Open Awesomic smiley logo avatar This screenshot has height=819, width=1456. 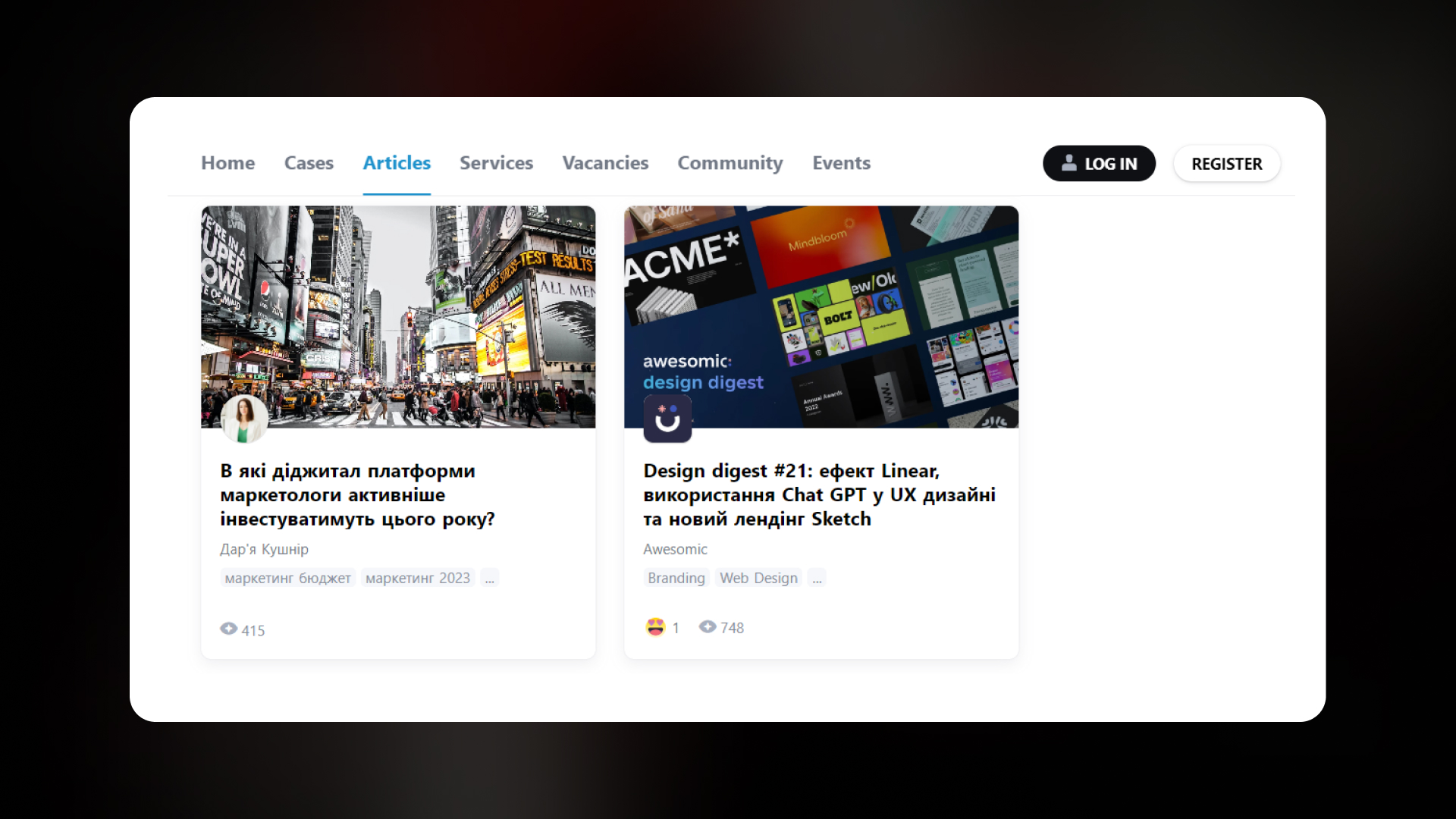point(667,419)
